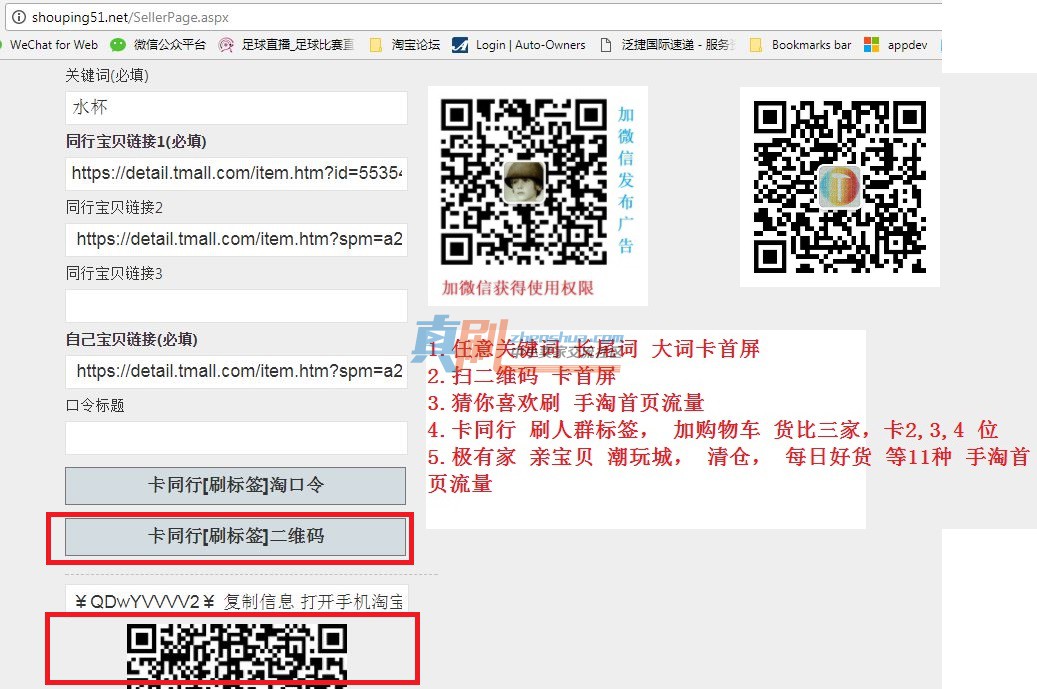Image resolution: width=1037 pixels, height=689 pixels.
Task: Open the 淘宝论坛 bookmark folder
Action: click(x=415, y=45)
